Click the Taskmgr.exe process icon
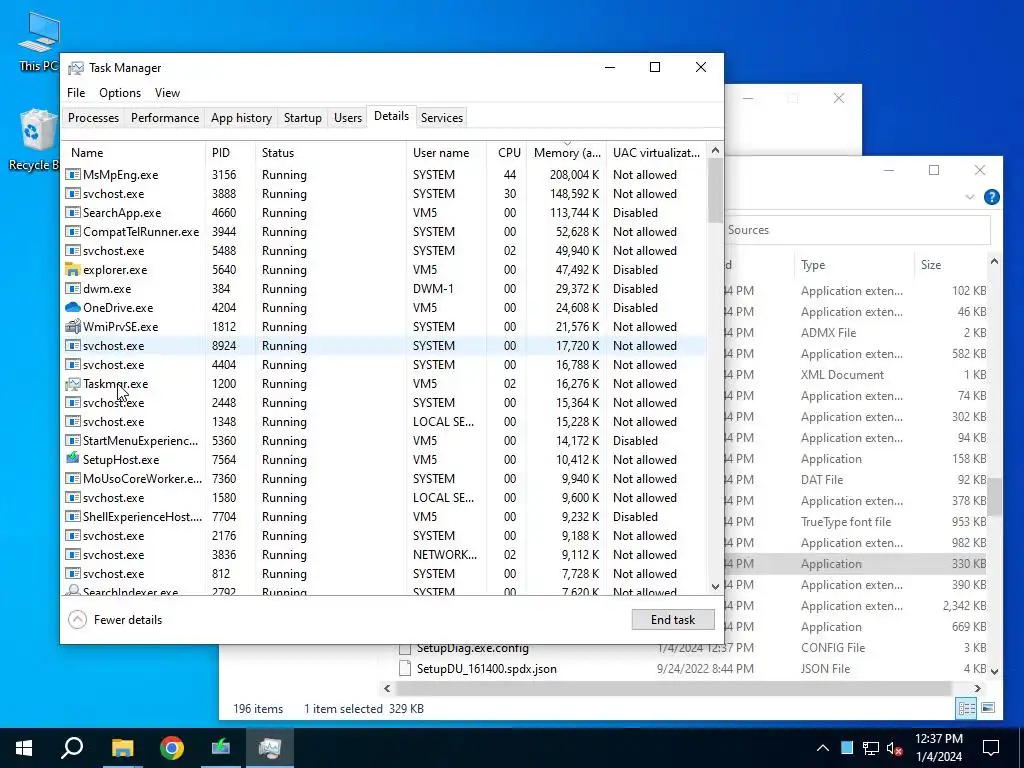Image resolution: width=1024 pixels, height=768 pixels. click(72, 384)
